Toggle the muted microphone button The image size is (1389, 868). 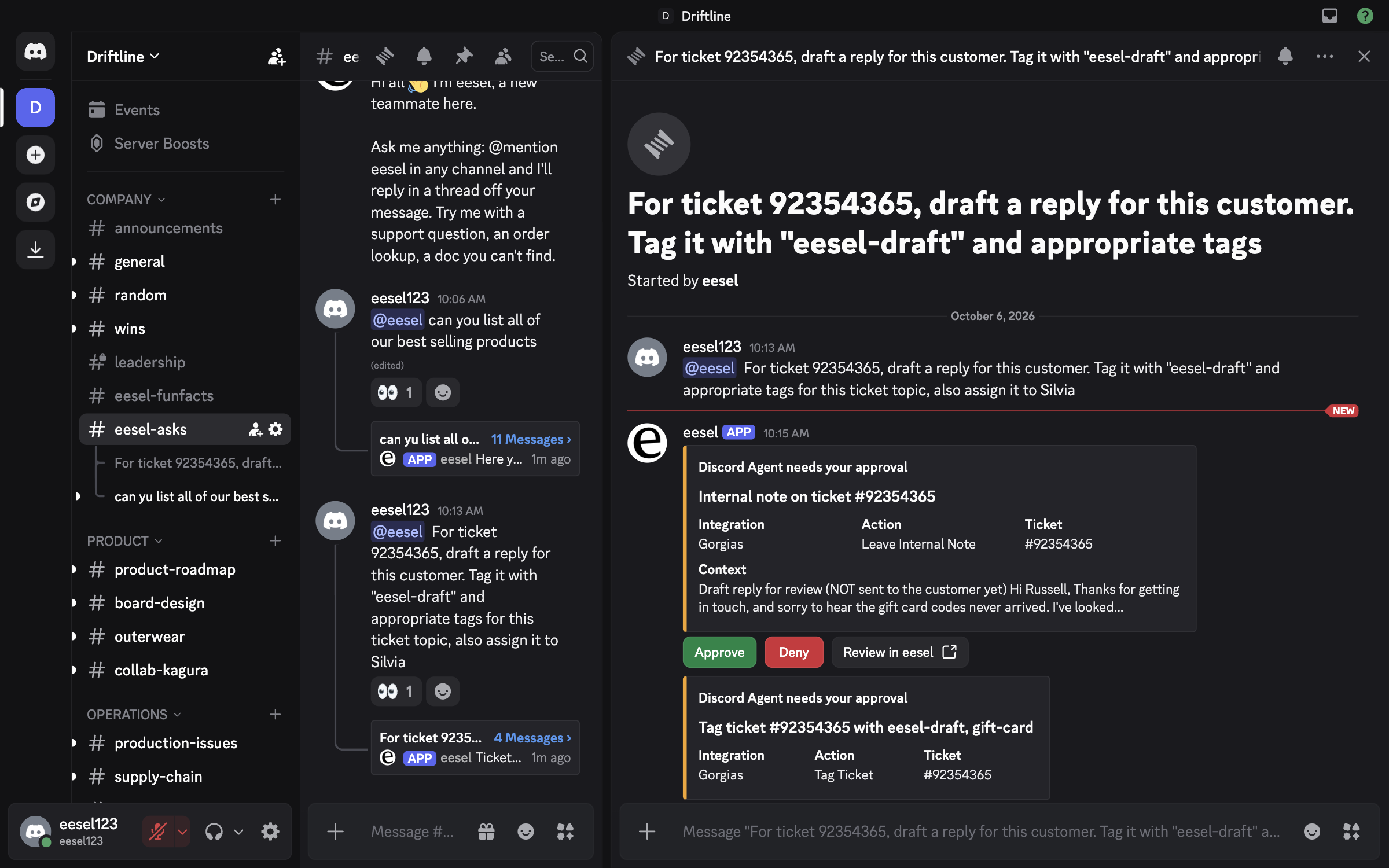point(157,832)
